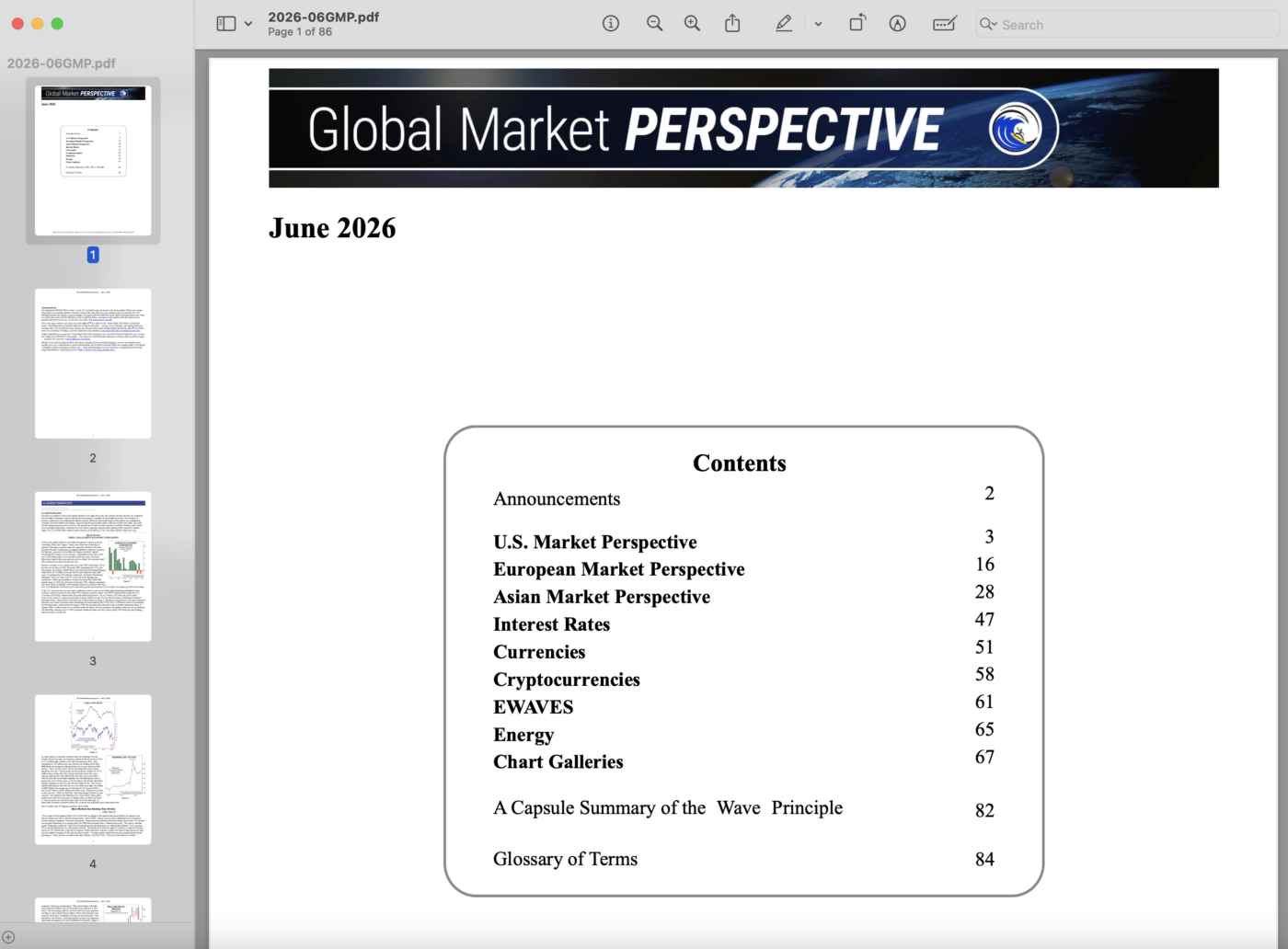Image resolution: width=1288 pixels, height=949 pixels.
Task: Click the Search field
Action: click(x=1127, y=25)
